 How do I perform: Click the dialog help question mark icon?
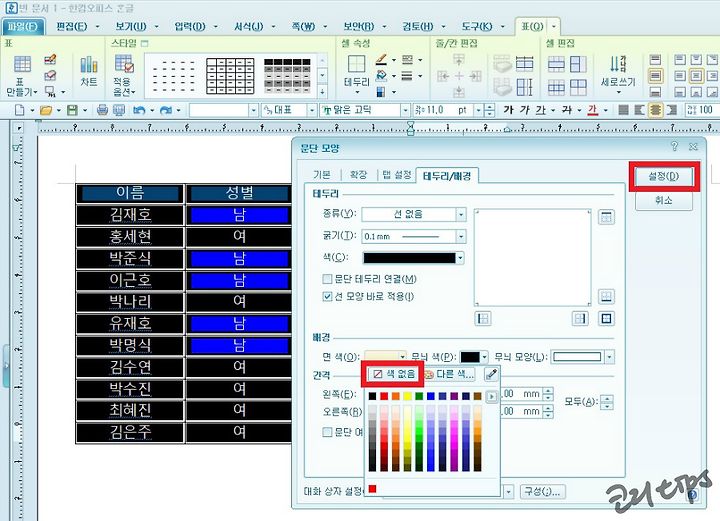pyautogui.click(x=674, y=146)
